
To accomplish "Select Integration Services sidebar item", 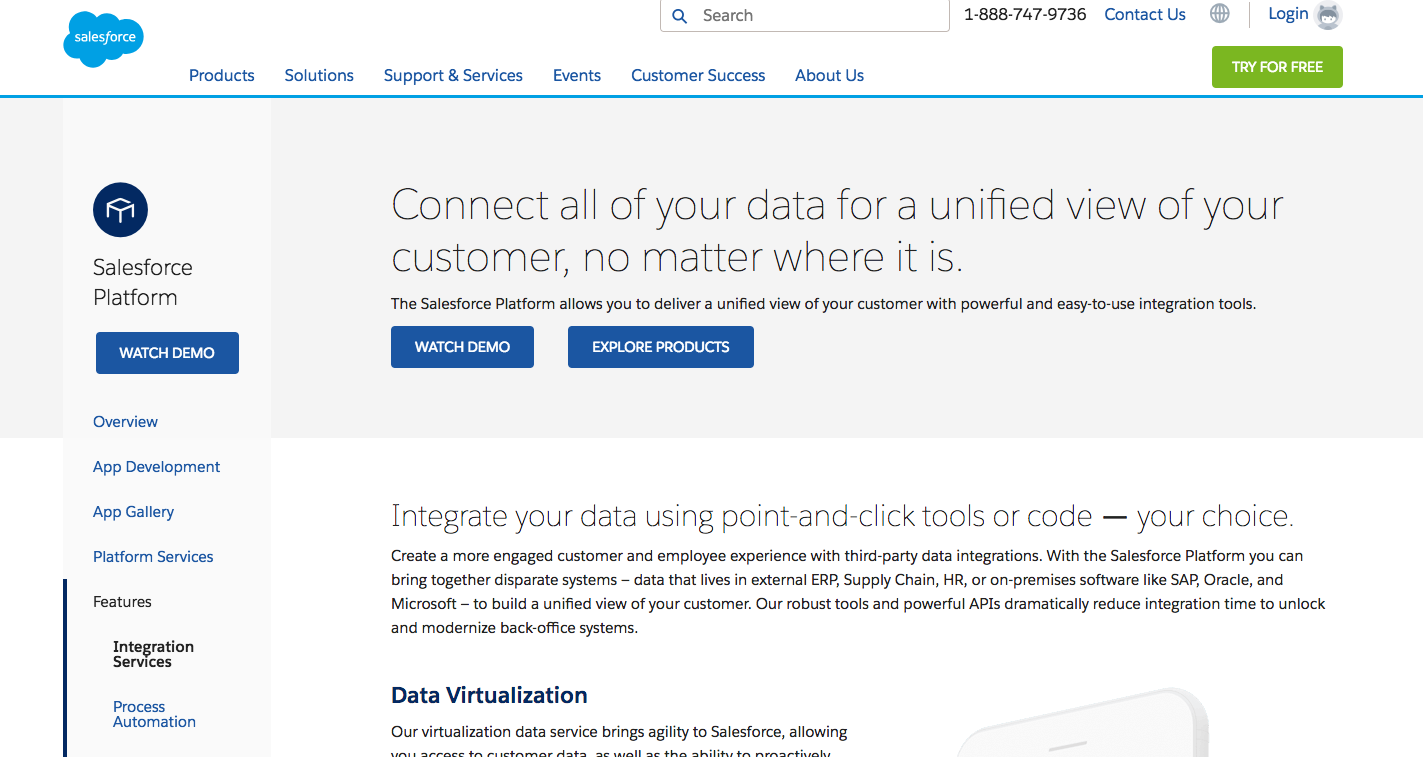I will click(x=153, y=654).
